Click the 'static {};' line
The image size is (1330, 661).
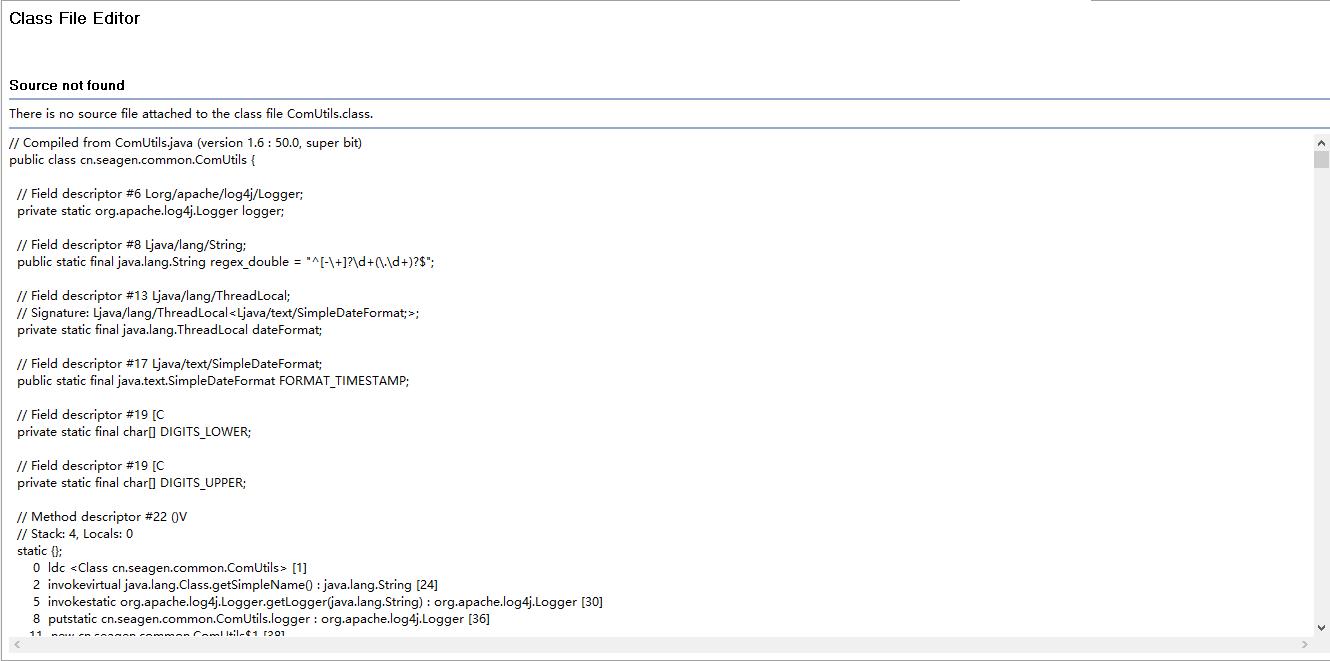click(39, 551)
